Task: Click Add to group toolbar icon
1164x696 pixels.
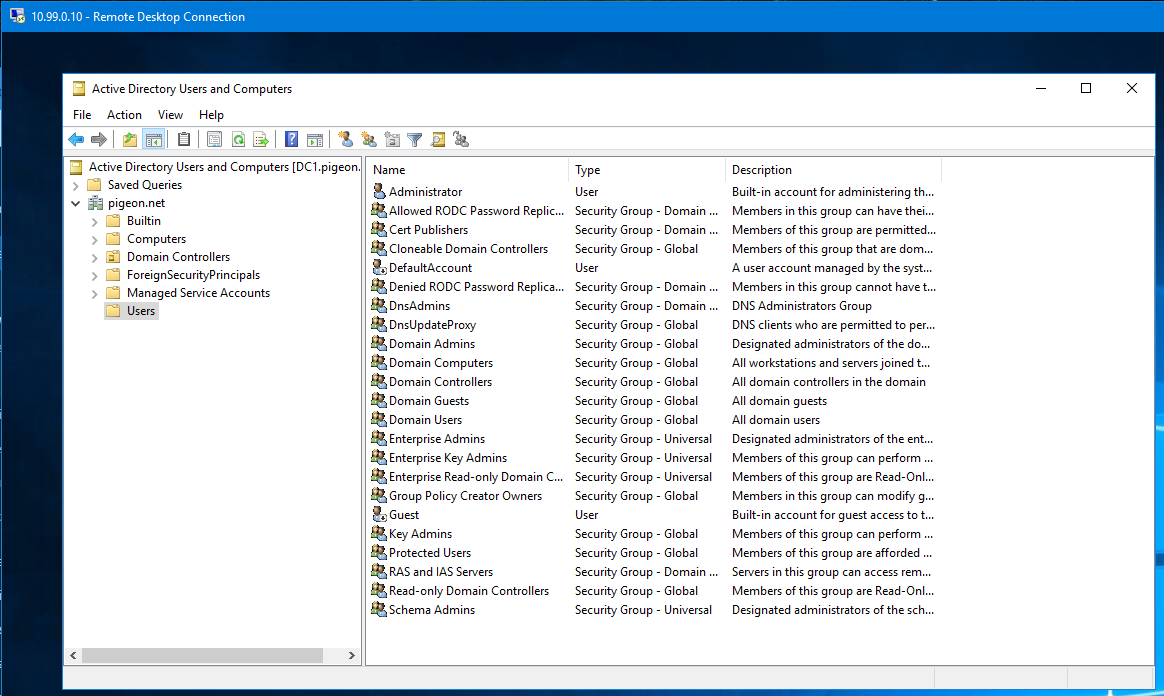Action: click(461, 139)
